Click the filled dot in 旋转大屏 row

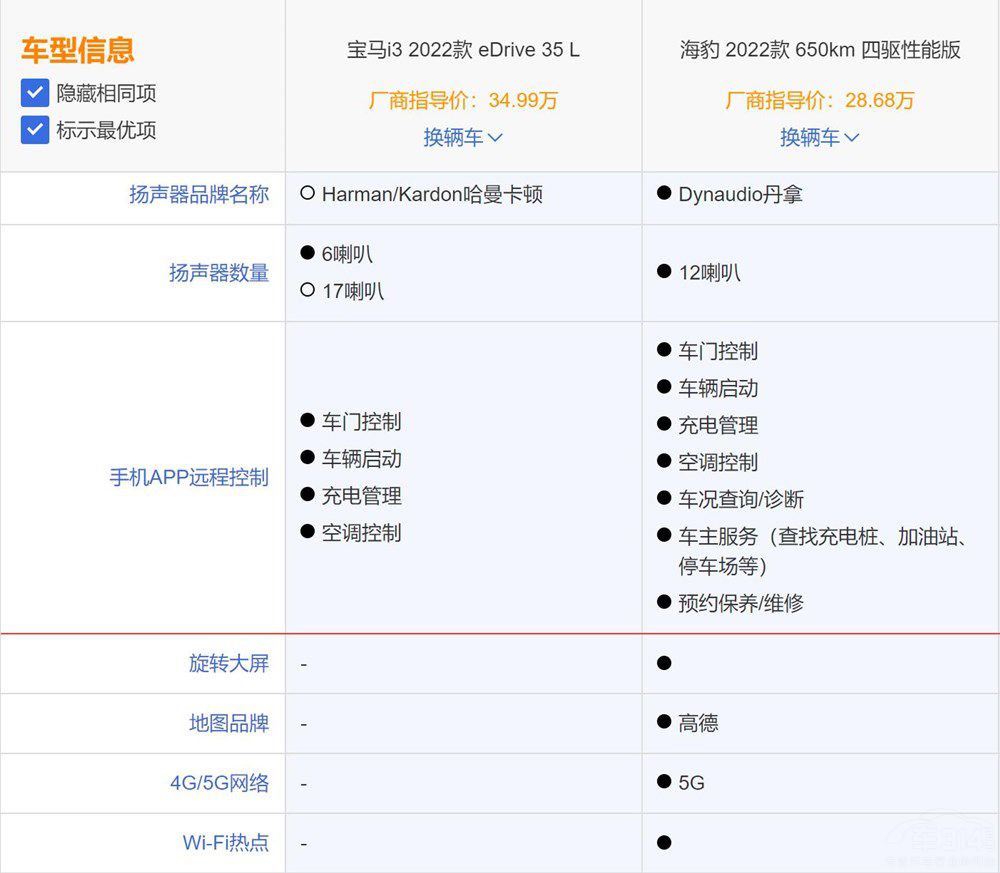(x=664, y=663)
